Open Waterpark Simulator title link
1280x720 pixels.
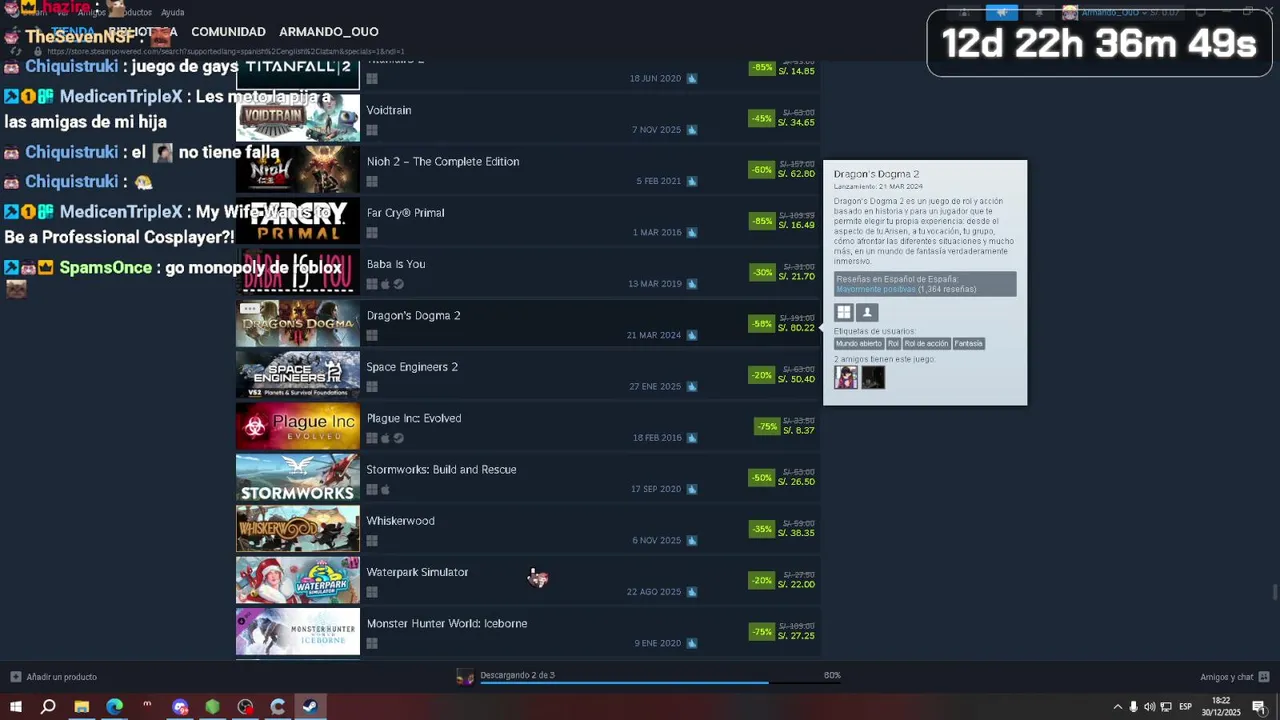[x=417, y=572]
